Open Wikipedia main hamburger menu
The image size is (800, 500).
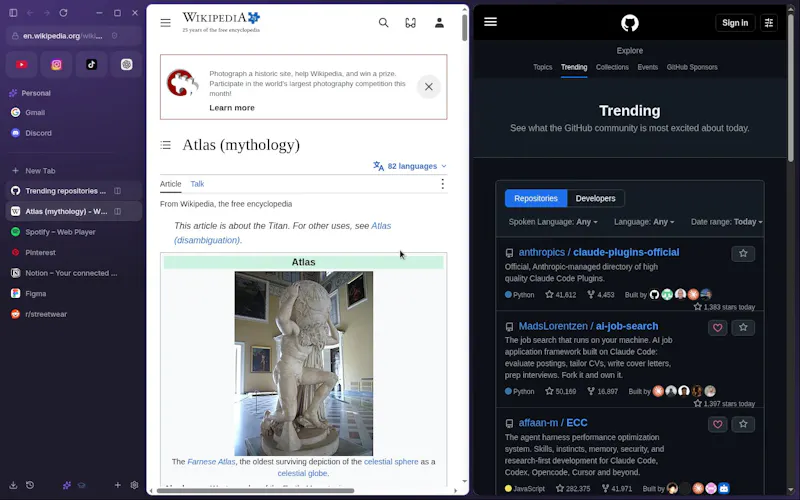[x=165, y=22]
